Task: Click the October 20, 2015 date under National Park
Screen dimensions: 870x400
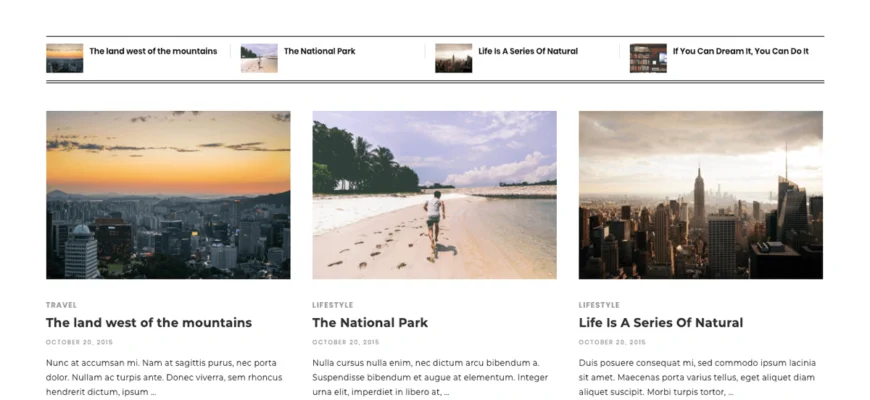Action: point(346,342)
